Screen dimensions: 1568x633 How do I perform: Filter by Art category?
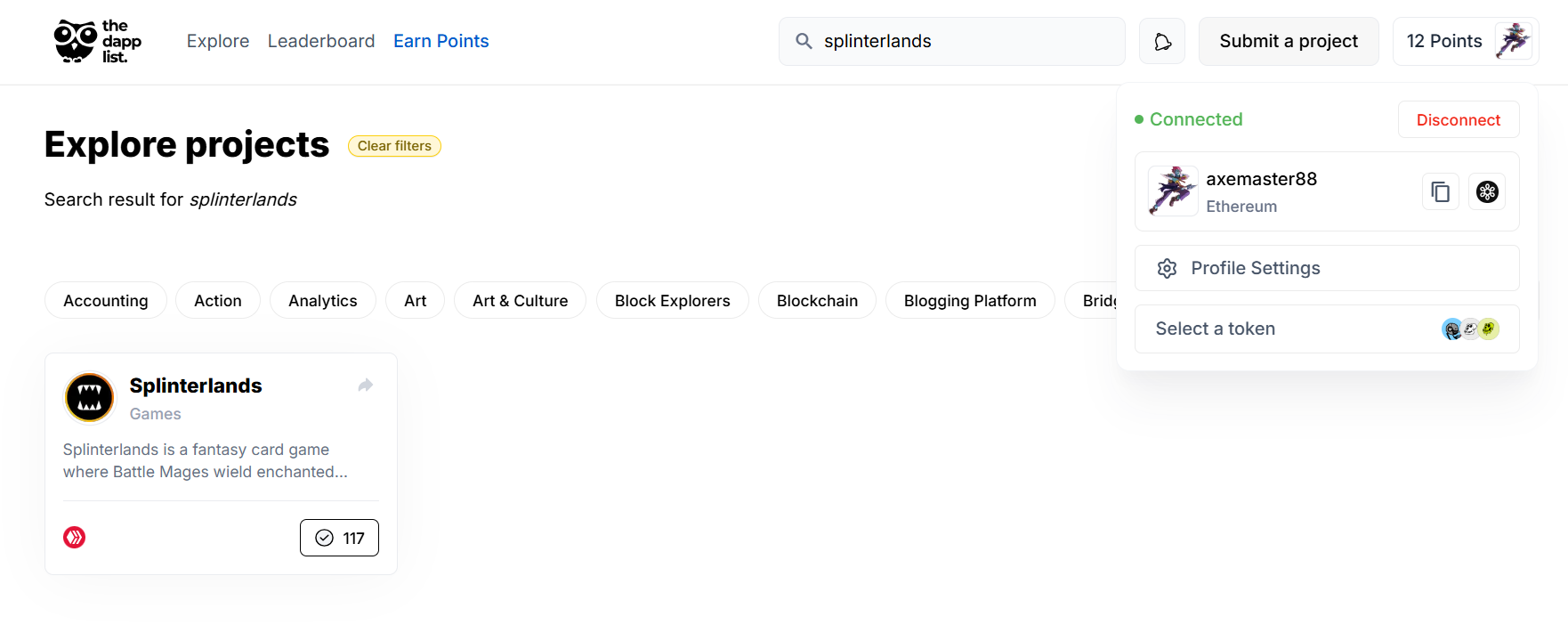[x=416, y=301]
